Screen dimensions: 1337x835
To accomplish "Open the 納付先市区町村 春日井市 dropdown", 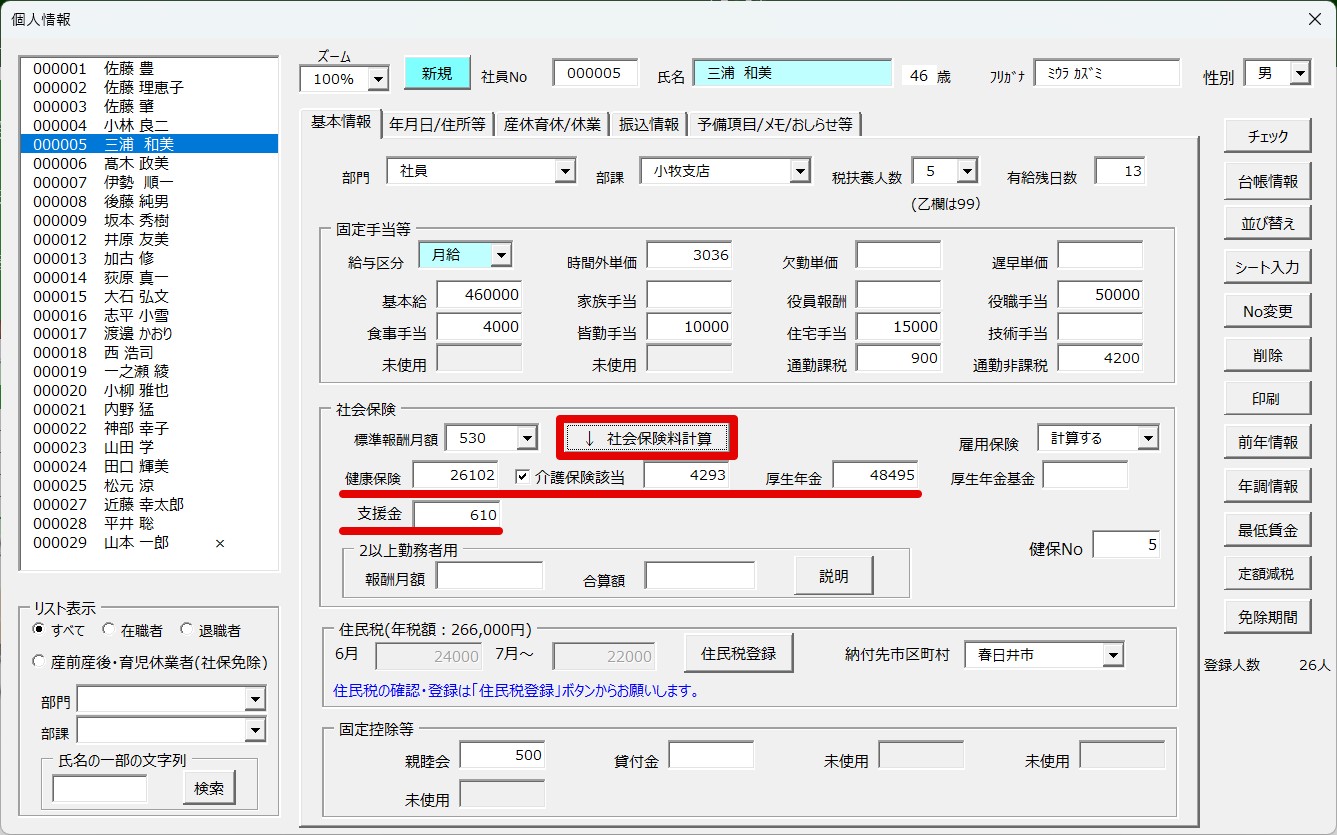I will click(1113, 655).
